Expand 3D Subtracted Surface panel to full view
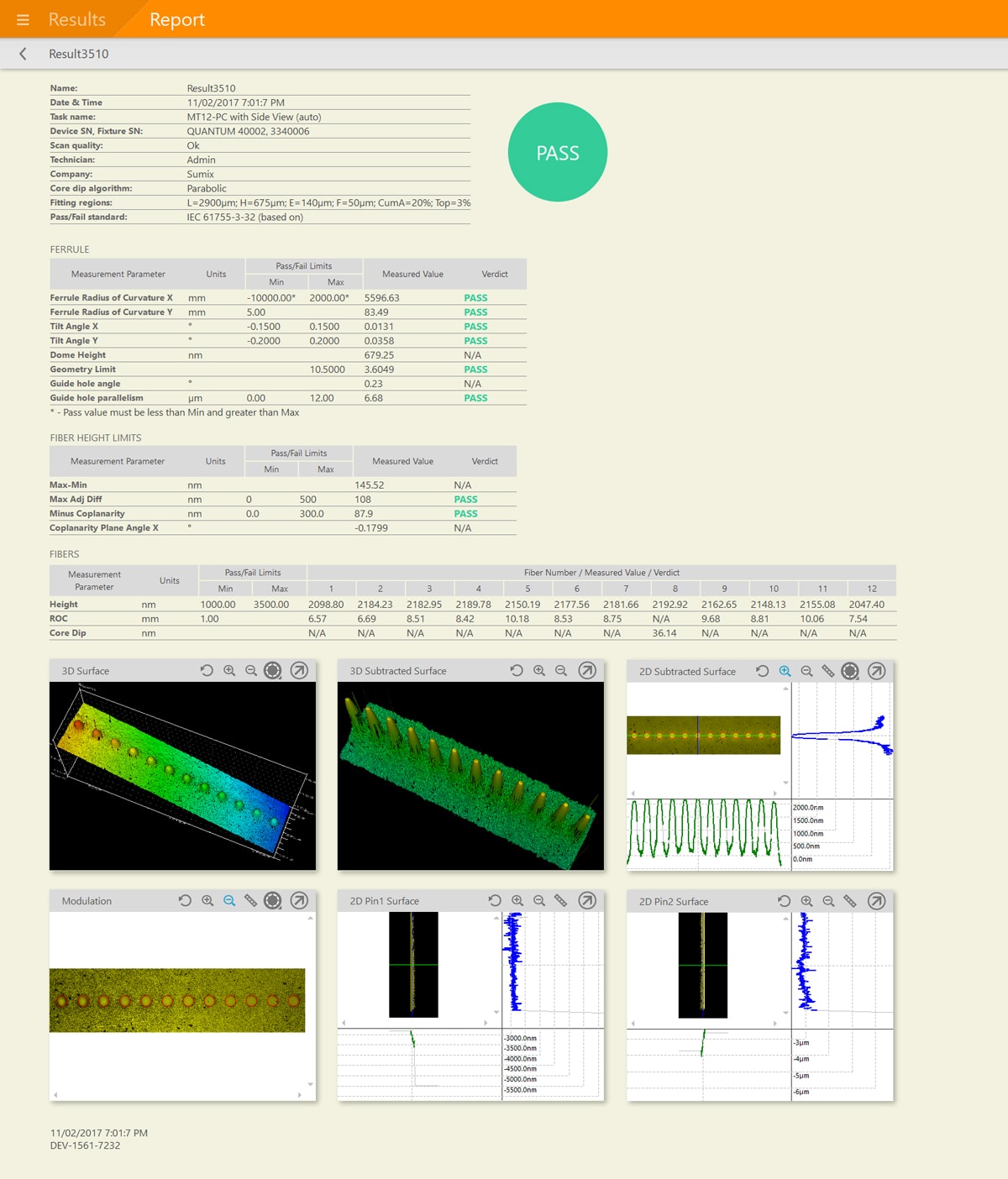The width and height of the screenshot is (1008, 1179). click(587, 670)
